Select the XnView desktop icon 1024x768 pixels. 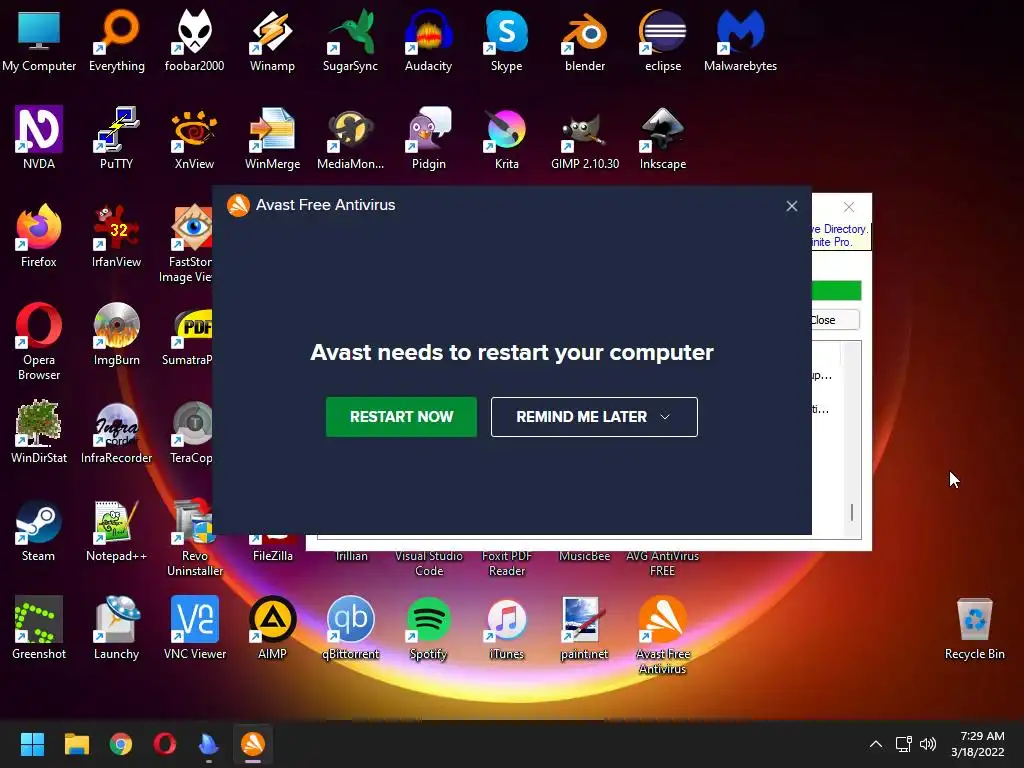point(195,138)
